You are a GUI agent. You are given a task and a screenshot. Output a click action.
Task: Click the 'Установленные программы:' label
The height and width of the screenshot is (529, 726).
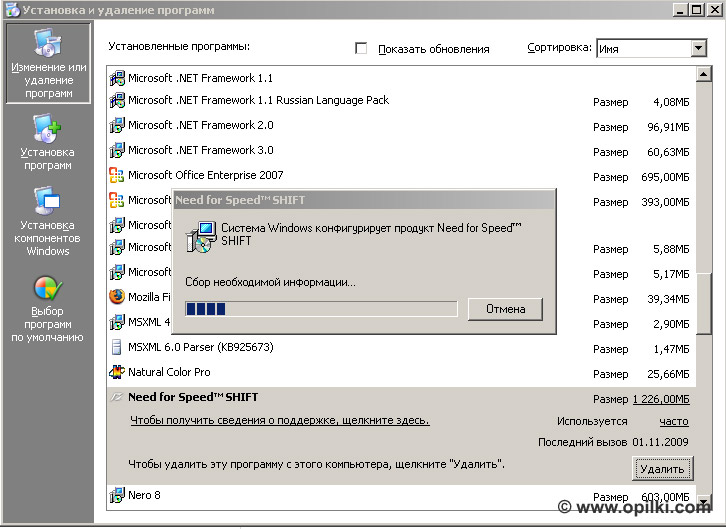pyautogui.click(x=179, y=46)
